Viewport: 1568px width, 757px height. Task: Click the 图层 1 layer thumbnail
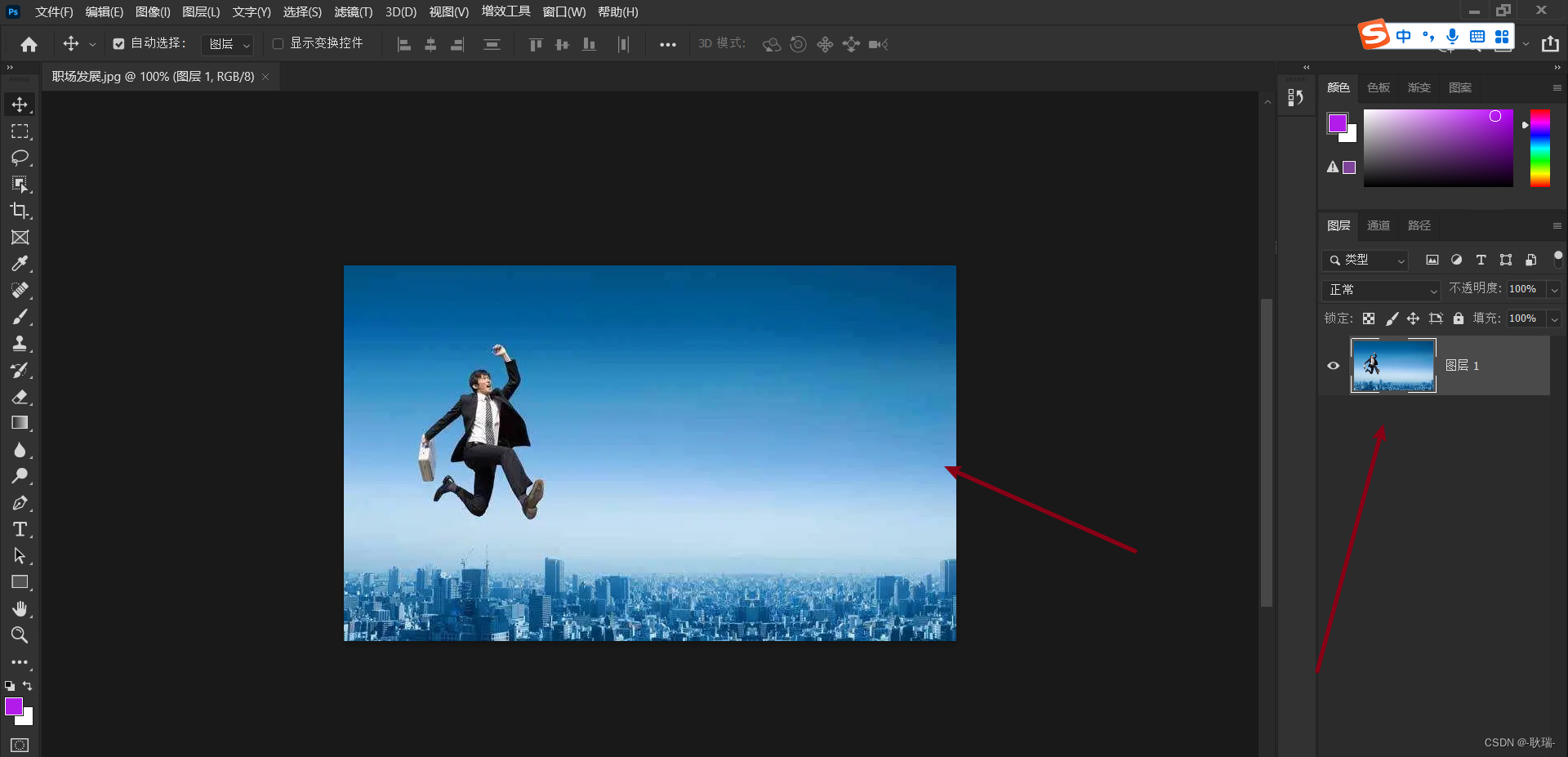(1392, 366)
